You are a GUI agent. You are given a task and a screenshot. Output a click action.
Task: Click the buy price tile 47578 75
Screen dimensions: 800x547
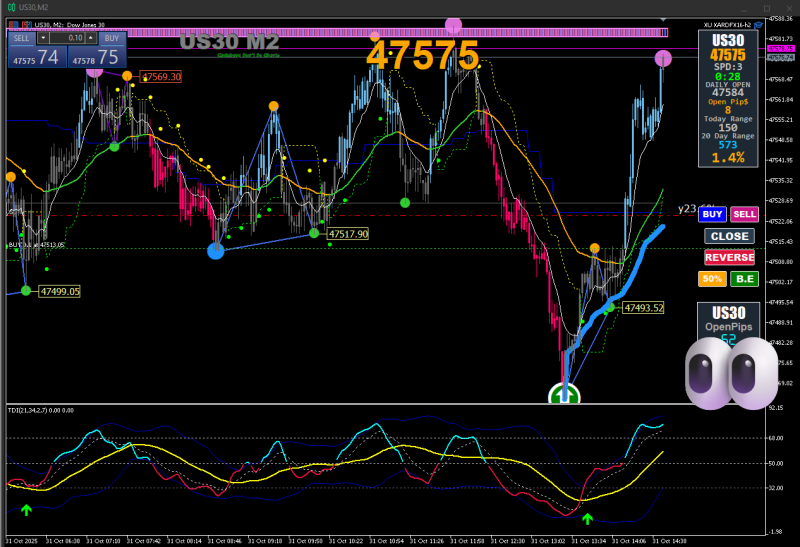pos(96,57)
